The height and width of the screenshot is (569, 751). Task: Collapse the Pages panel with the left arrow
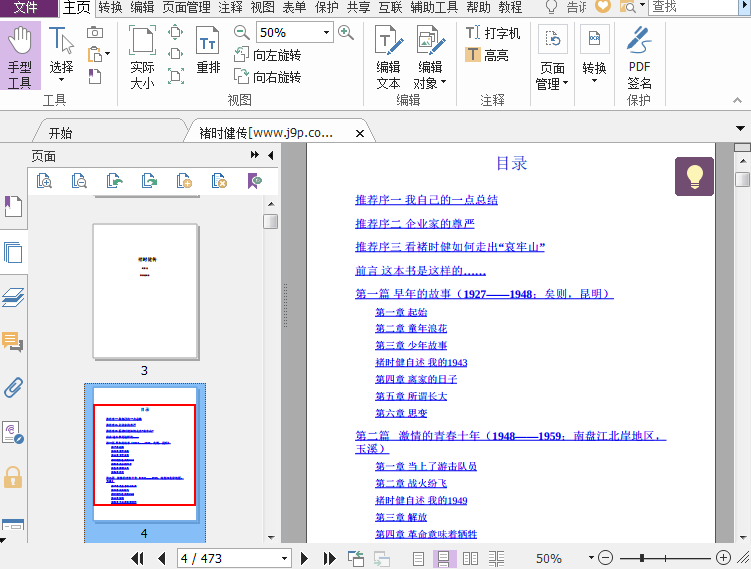tap(271, 155)
